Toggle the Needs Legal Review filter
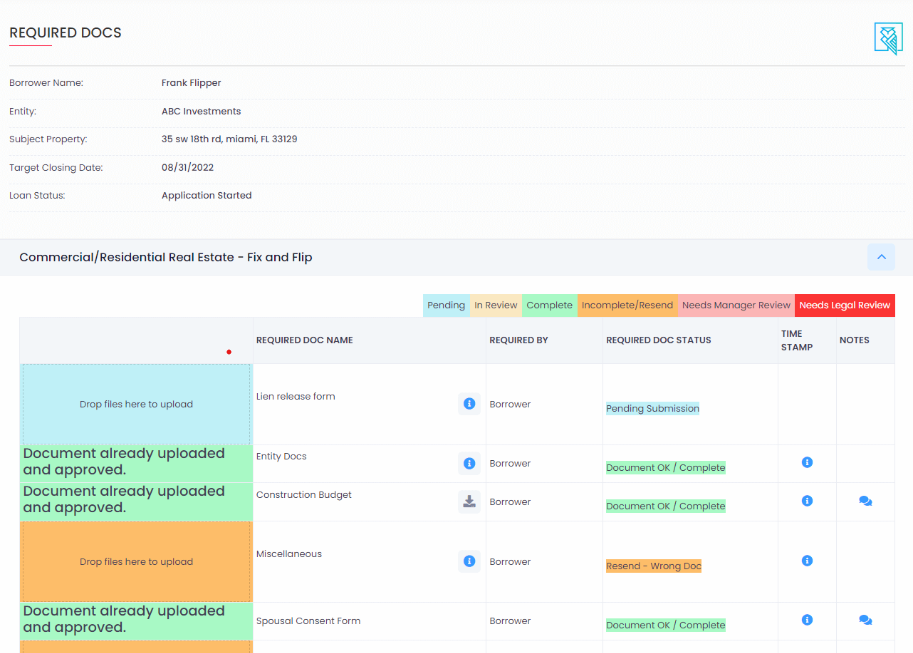This screenshot has width=913, height=653. pyautogui.click(x=845, y=305)
